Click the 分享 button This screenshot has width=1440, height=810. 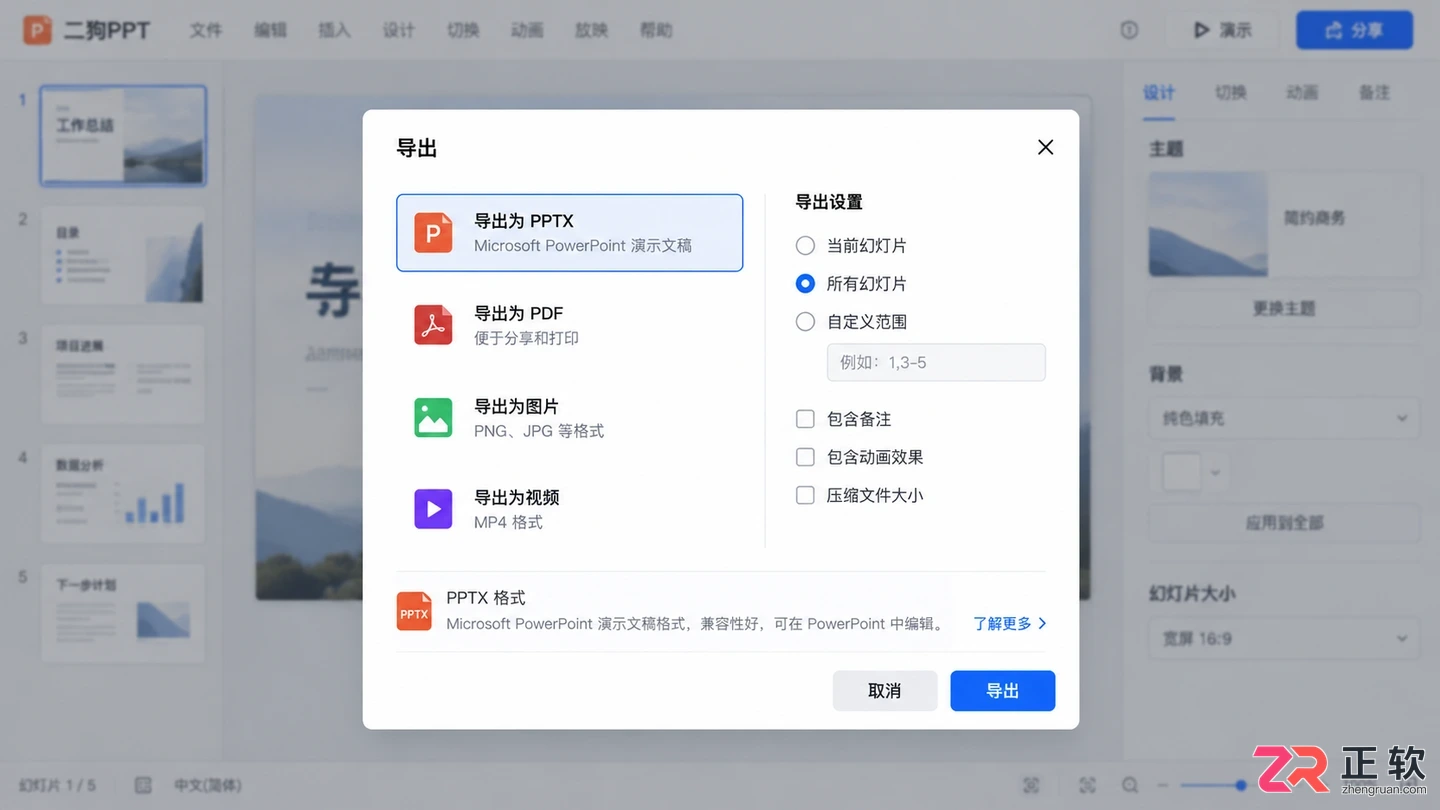coord(1354,30)
